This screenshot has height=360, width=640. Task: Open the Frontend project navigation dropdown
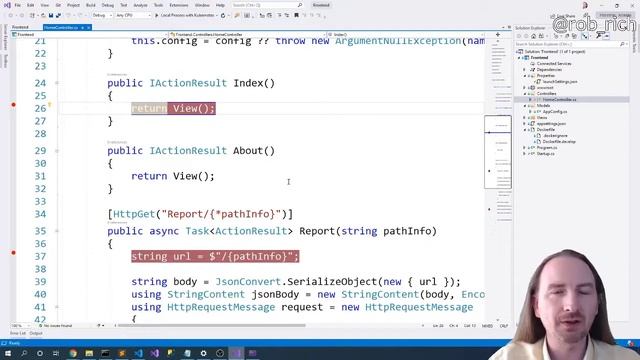pos(89,35)
